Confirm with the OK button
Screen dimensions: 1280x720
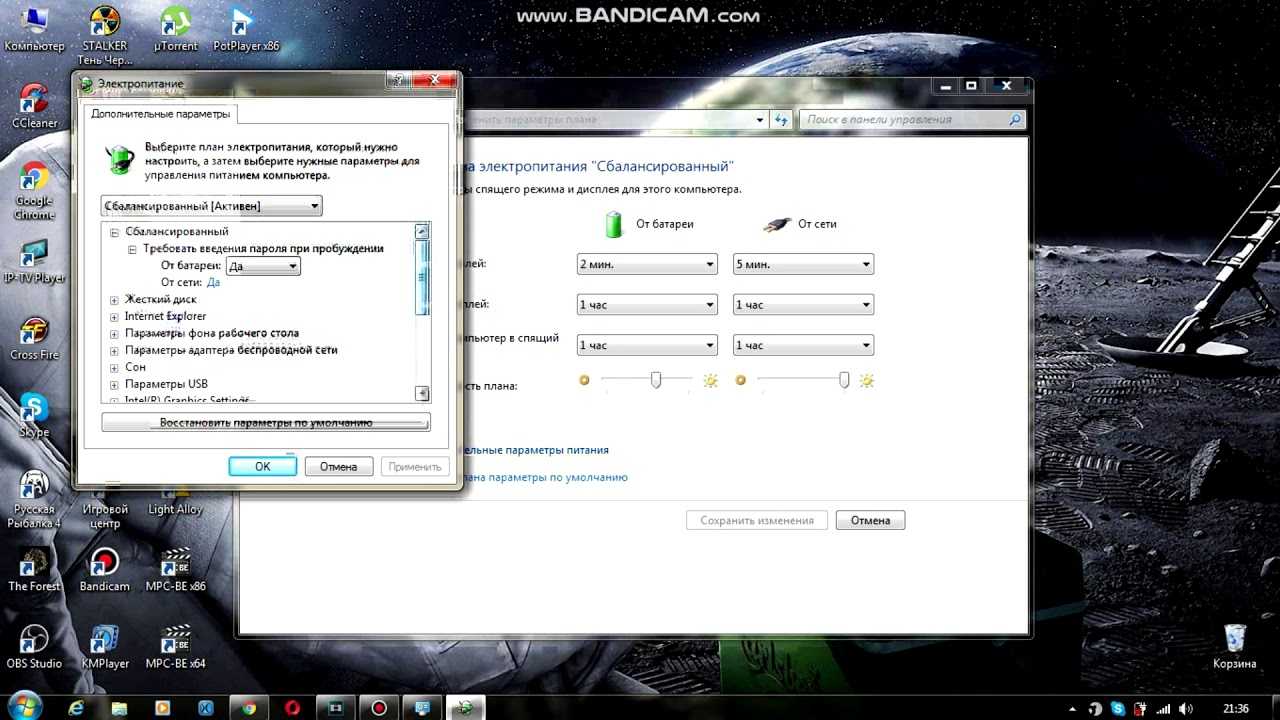tap(262, 466)
